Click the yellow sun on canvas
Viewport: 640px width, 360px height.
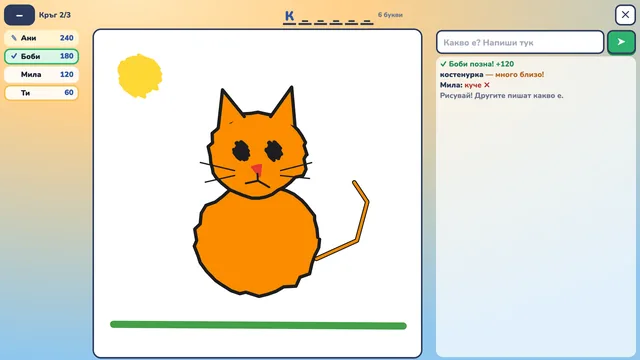pos(140,76)
